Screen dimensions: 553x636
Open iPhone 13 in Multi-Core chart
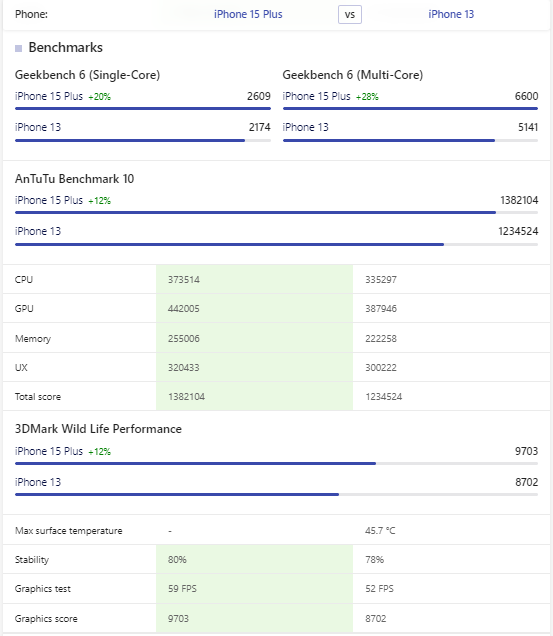click(306, 127)
